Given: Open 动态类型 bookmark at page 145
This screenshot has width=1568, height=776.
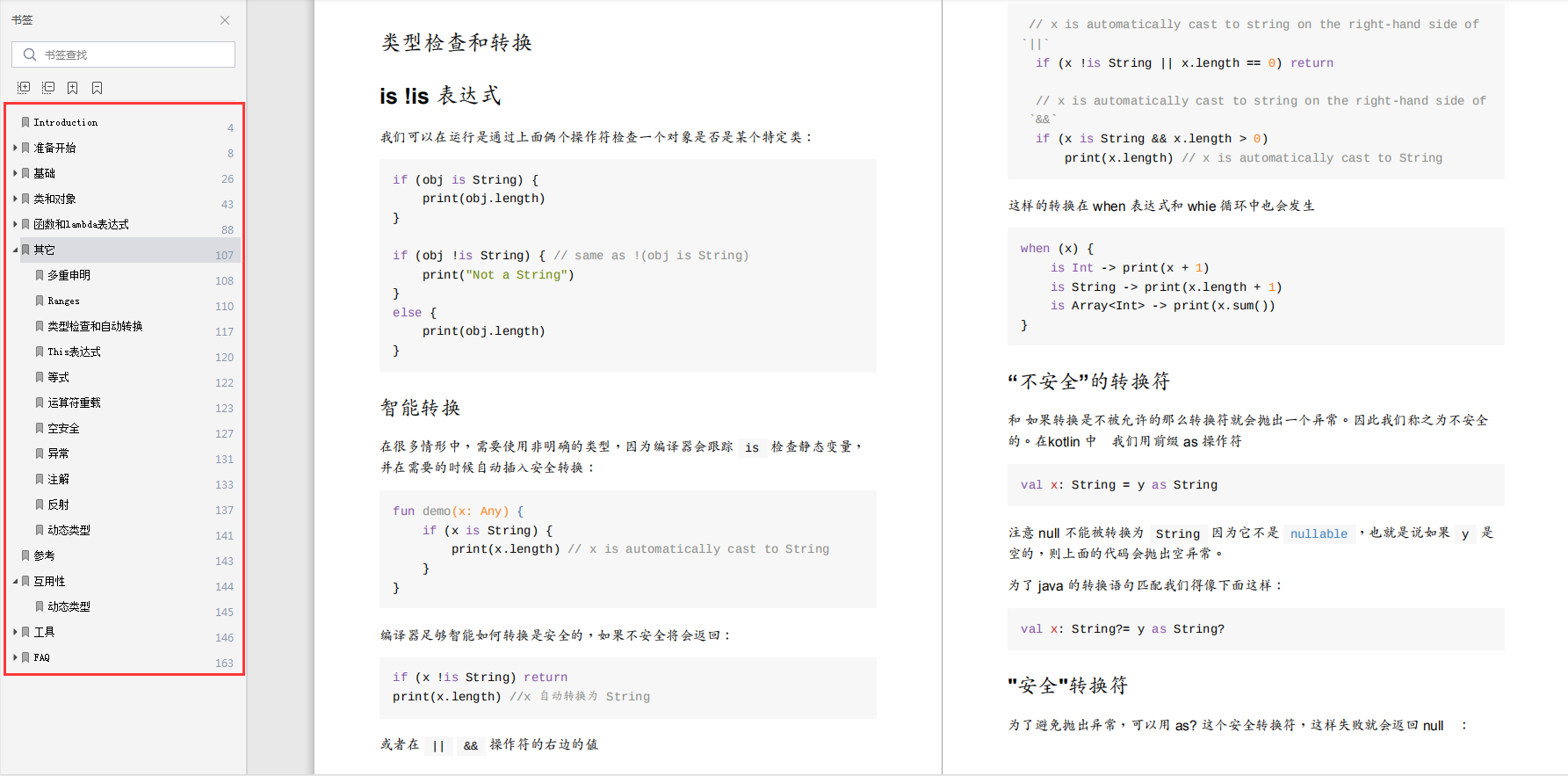Looking at the screenshot, I should (69, 606).
